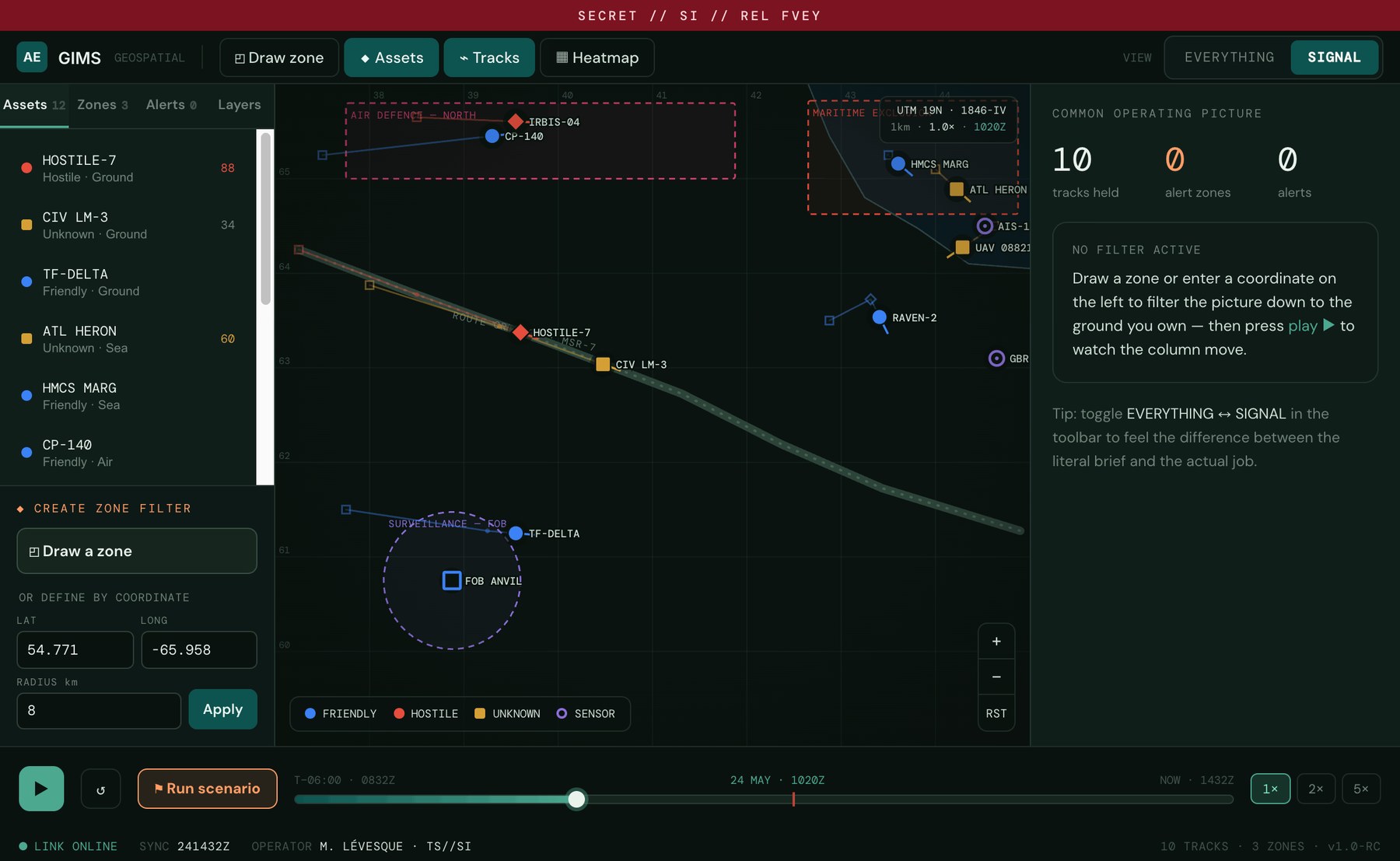Select HOSTILE-7 in the asset list
Screen dimensions: 1400x861
pos(128,168)
